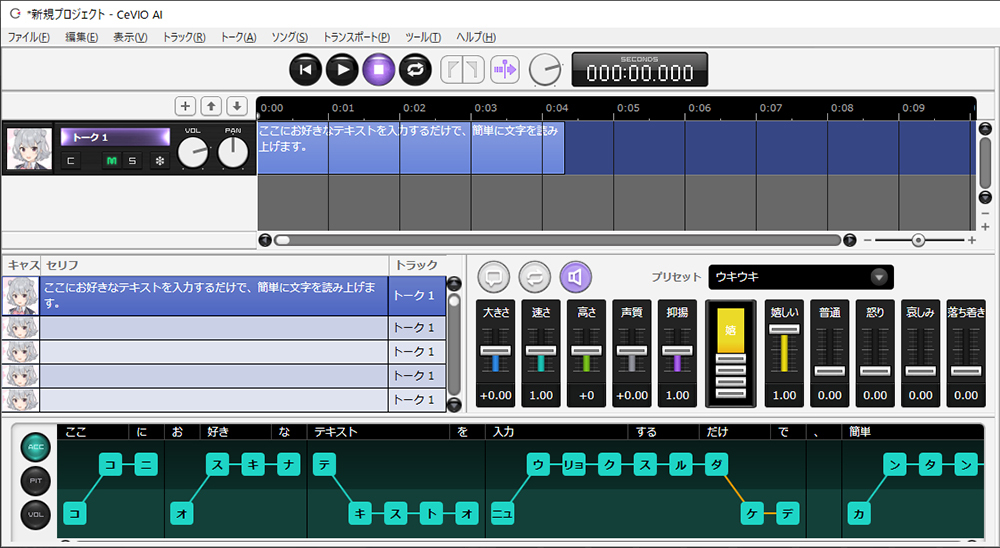The width and height of the screenshot is (1000, 548).
Task: Toggle loop playback in the transport bar
Action: (415, 70)
